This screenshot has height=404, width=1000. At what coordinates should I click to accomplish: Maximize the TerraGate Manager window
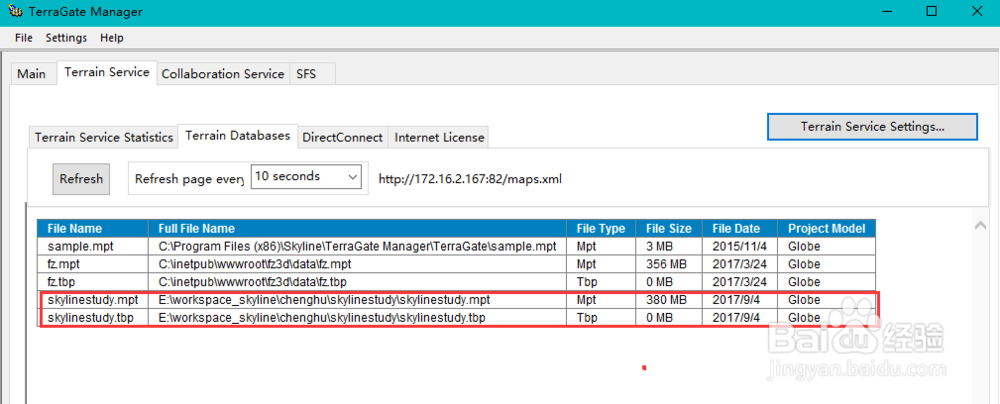(x=932, y=11)
